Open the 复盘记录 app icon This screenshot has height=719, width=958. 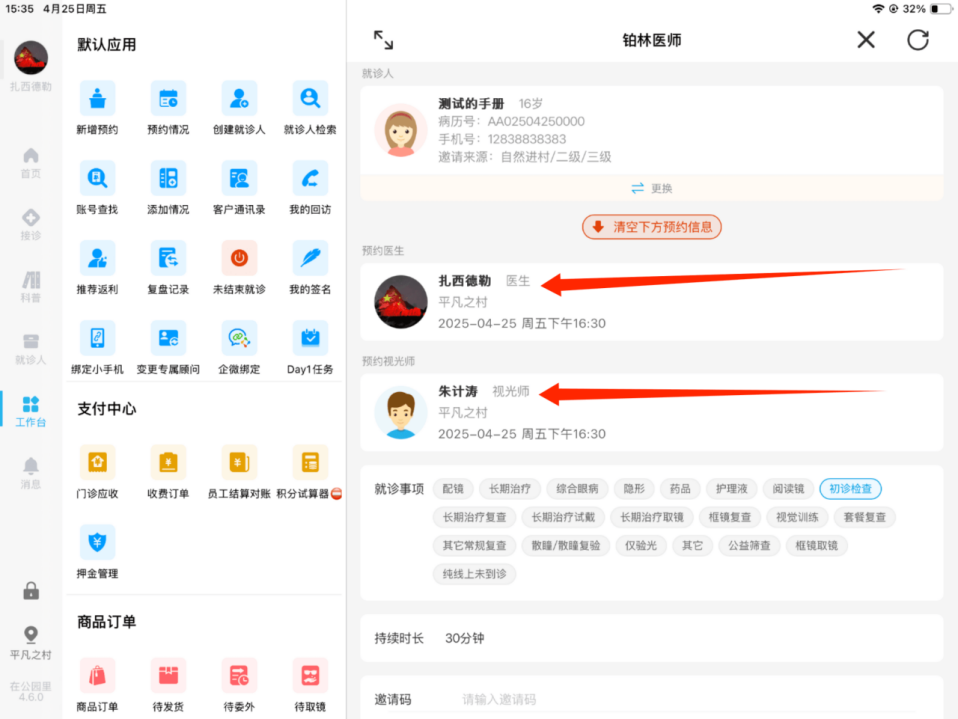[168, 258]
